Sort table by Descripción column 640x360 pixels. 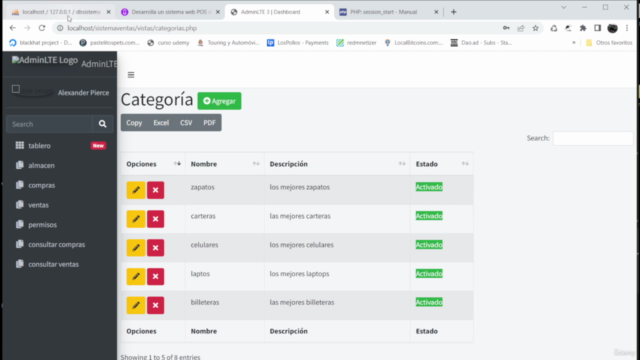click(337, 164)
